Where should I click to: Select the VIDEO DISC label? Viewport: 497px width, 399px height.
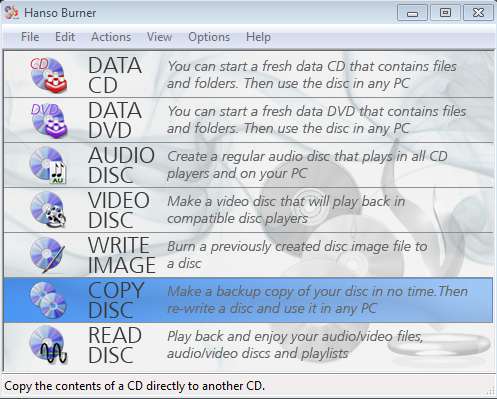[119, 210]
